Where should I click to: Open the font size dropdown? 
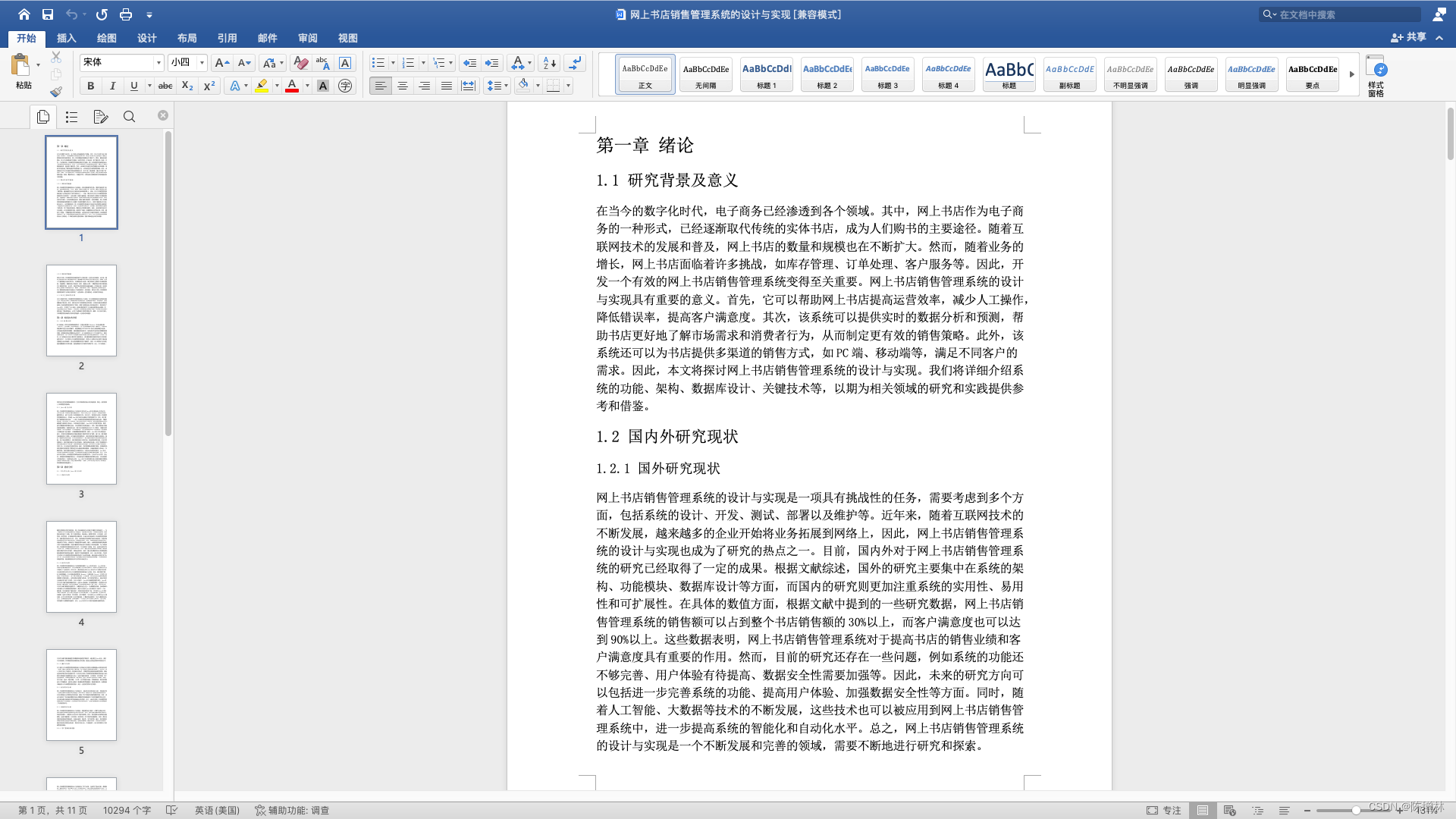pyautogui.click(x=200, y=62)
